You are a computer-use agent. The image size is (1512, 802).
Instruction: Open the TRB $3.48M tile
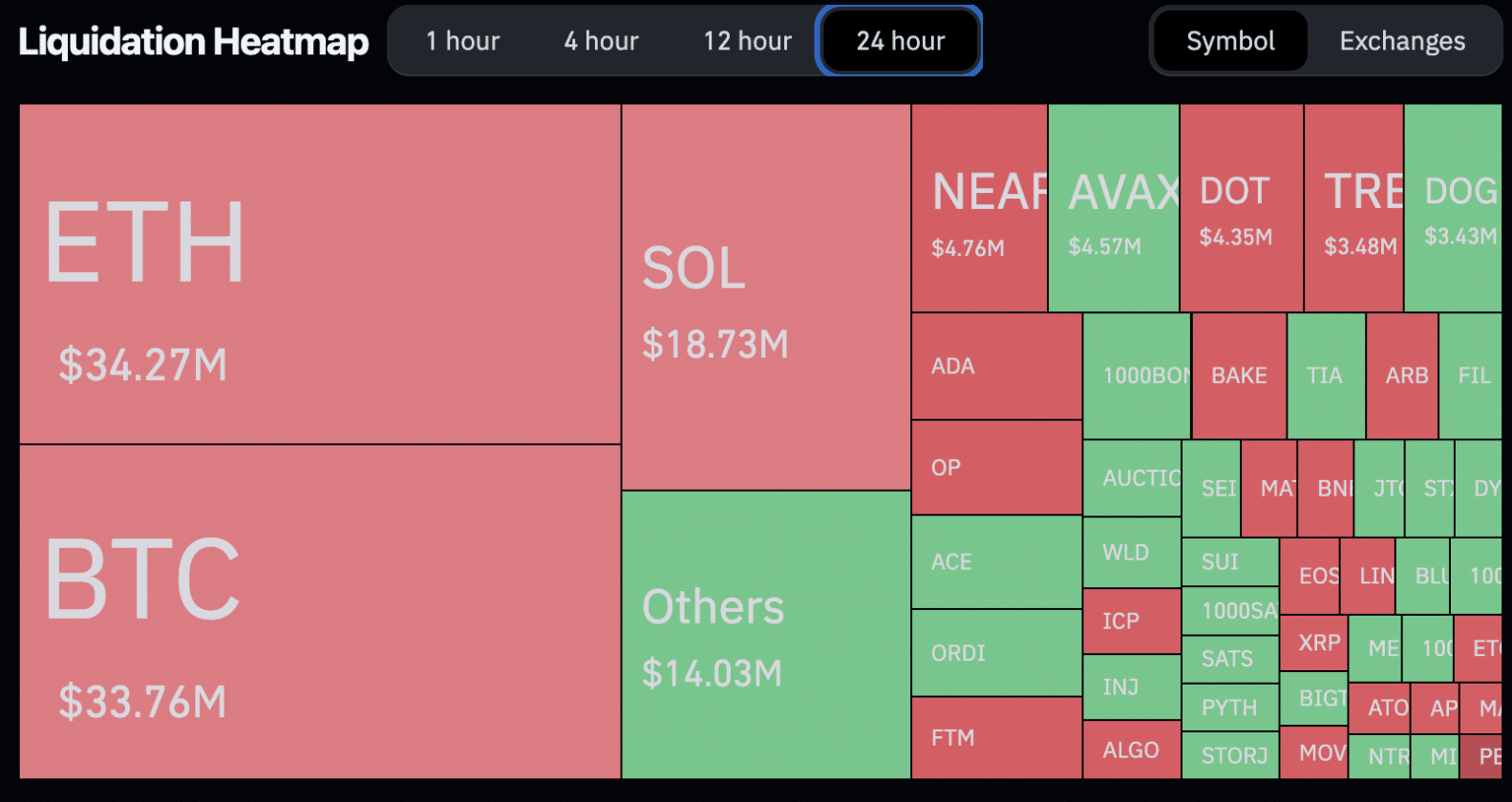1353,208
